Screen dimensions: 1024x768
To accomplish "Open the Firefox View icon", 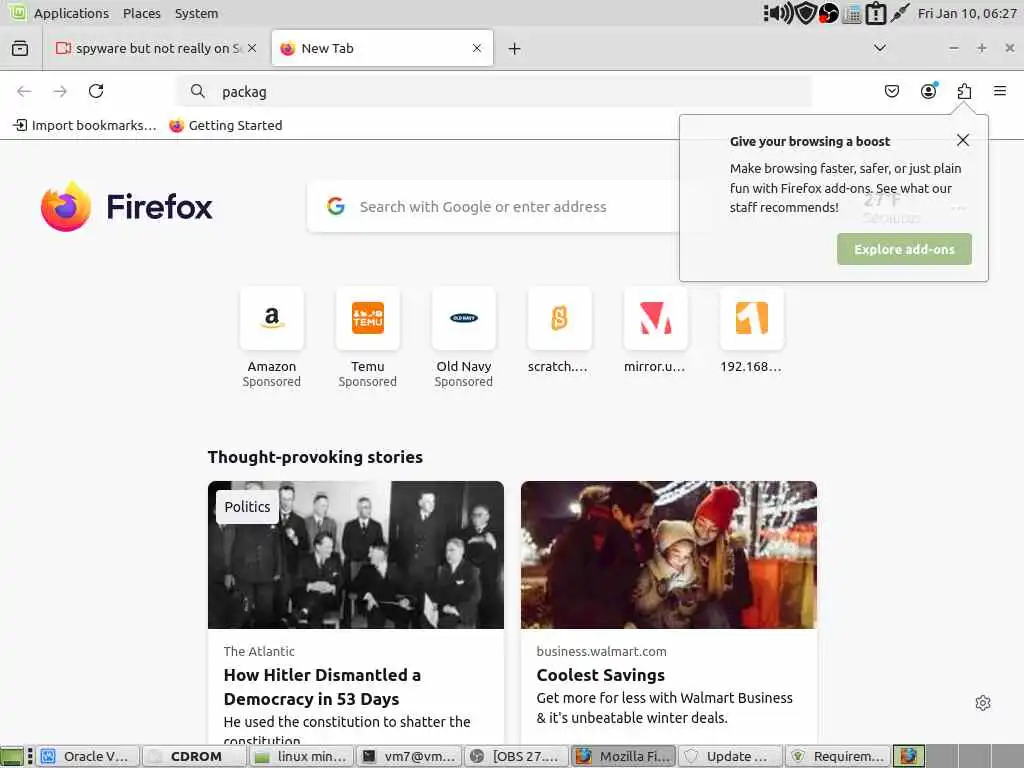I will tap(20, 48).
